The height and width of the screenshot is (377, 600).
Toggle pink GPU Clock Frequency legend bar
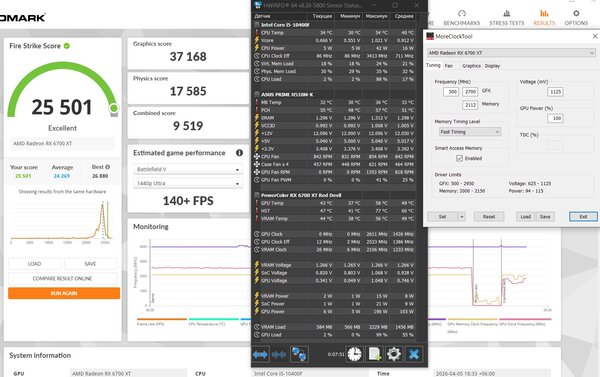tap(525, 319)
